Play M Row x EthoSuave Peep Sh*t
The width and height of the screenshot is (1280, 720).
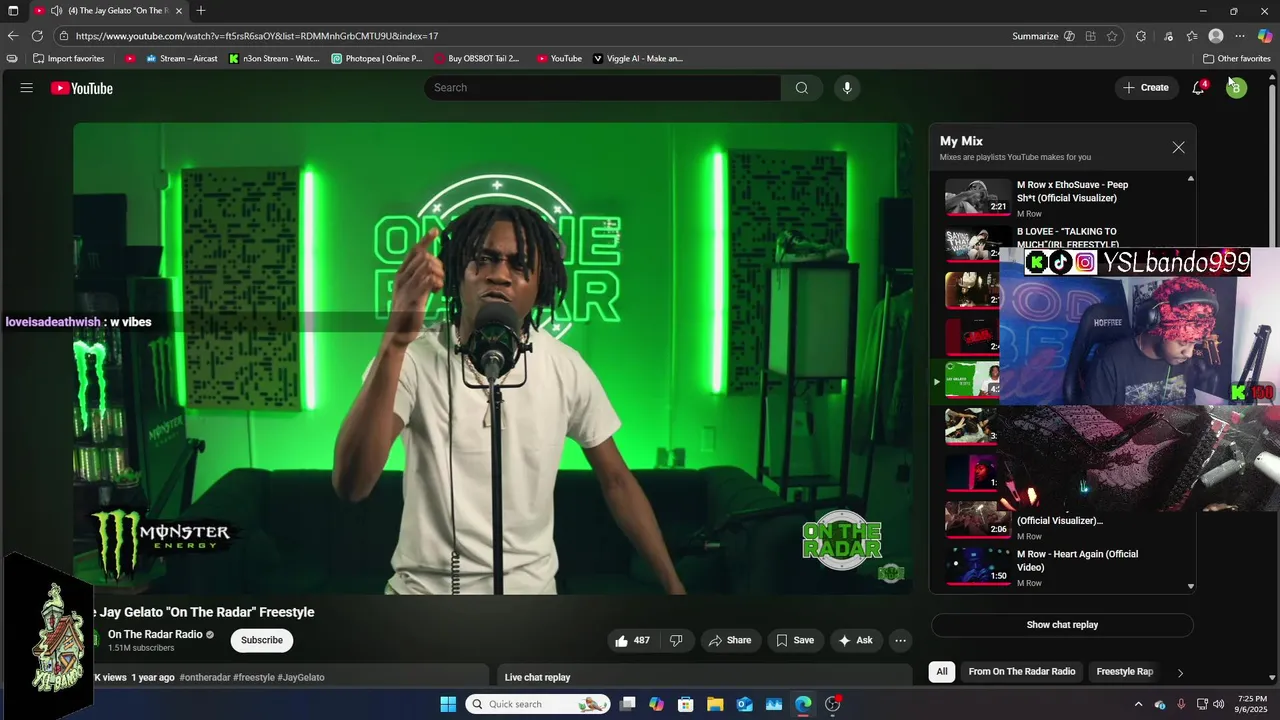[x=978, y=196]
